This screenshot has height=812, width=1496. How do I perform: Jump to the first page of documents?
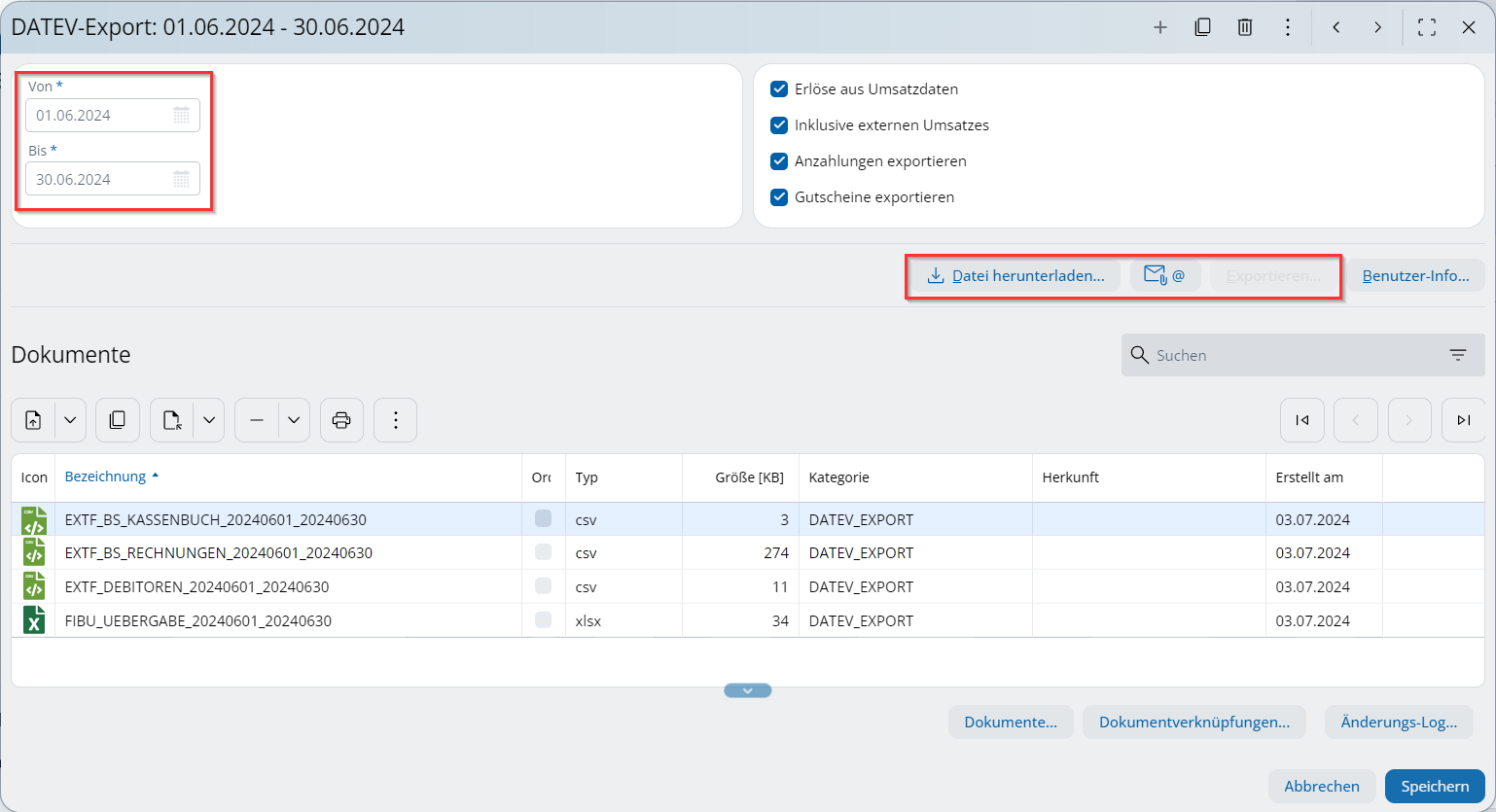click(1302, 420)
